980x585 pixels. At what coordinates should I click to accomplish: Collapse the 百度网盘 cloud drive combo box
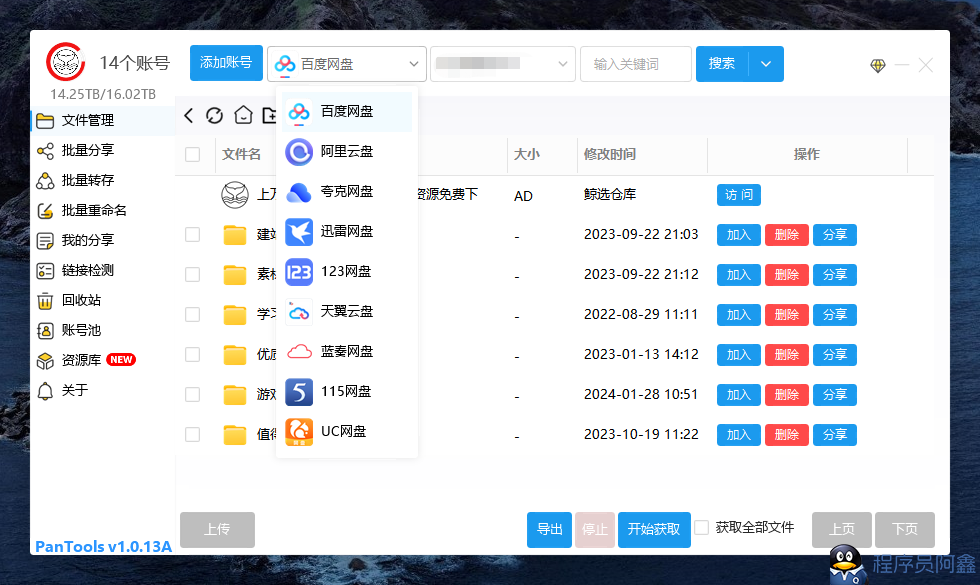pos(347,64)
